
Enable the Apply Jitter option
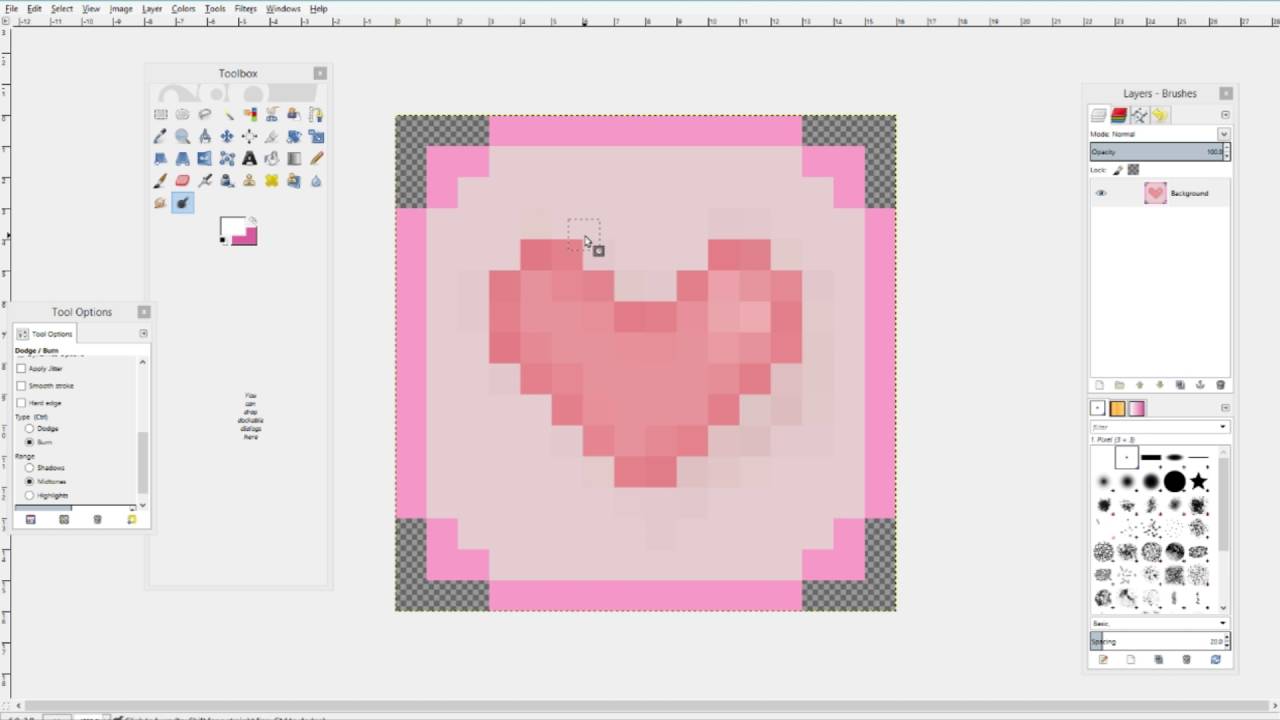click(x=20, y=368)
